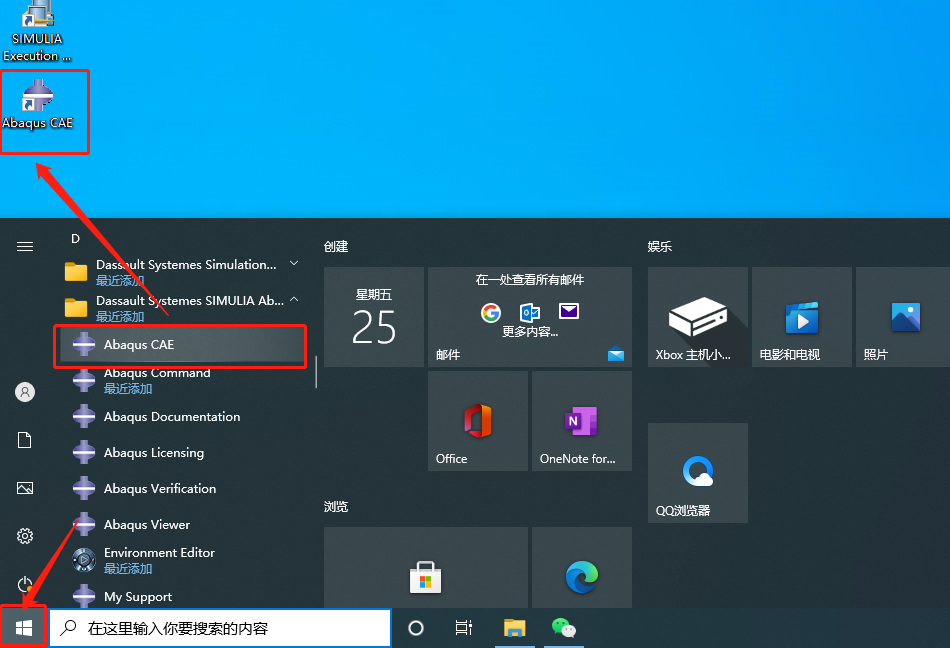This screenshot has width=950, height=648.
Task: Click the Power icon in Start sidebar
Action: click(x=25, y=584)
